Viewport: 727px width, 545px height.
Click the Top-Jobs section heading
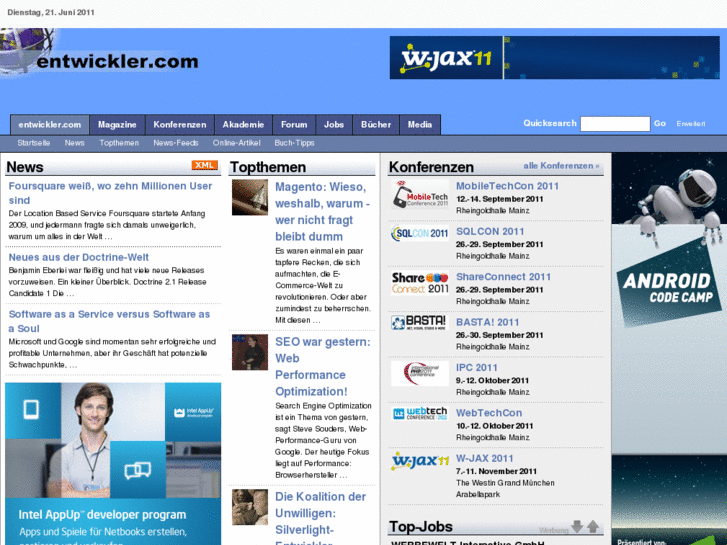421,527
